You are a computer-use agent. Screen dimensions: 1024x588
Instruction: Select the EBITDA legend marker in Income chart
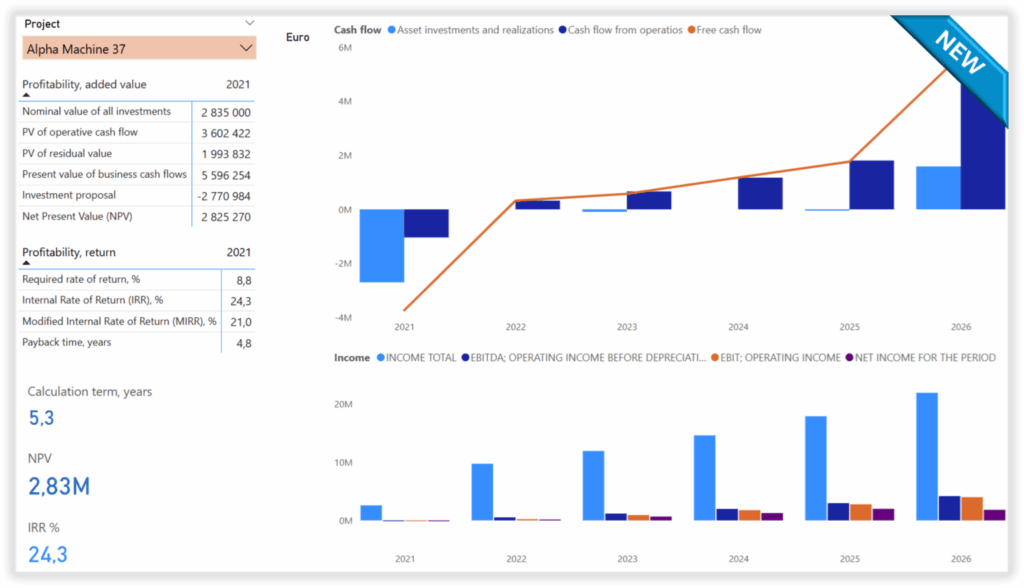(464, 358)
